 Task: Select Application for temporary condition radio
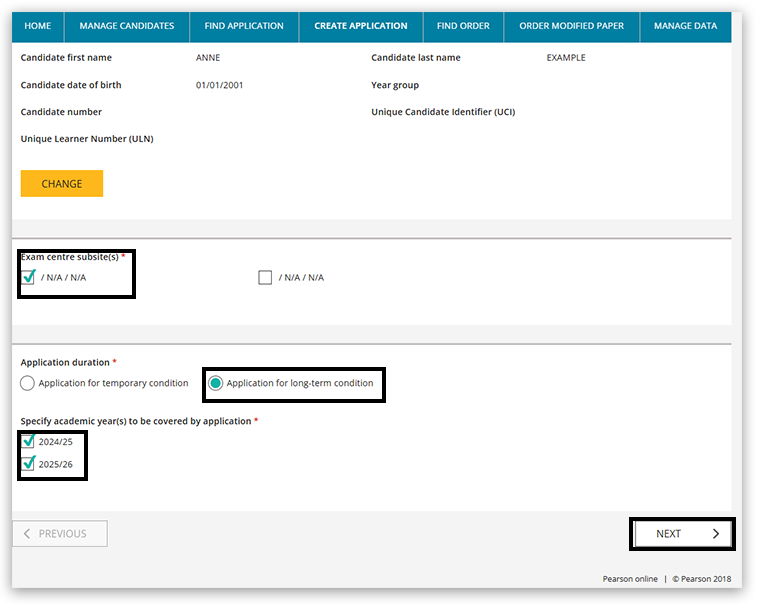coord(28,383)
